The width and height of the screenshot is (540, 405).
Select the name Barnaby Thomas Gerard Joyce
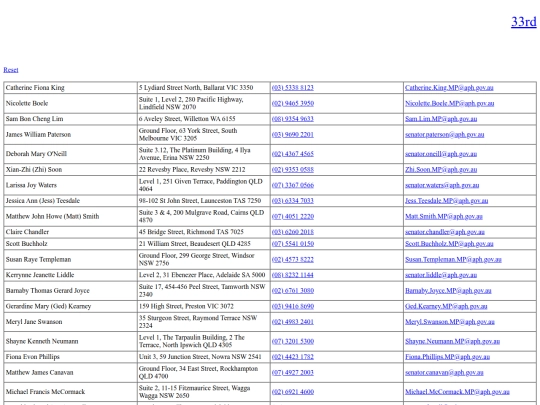(48, 291)
